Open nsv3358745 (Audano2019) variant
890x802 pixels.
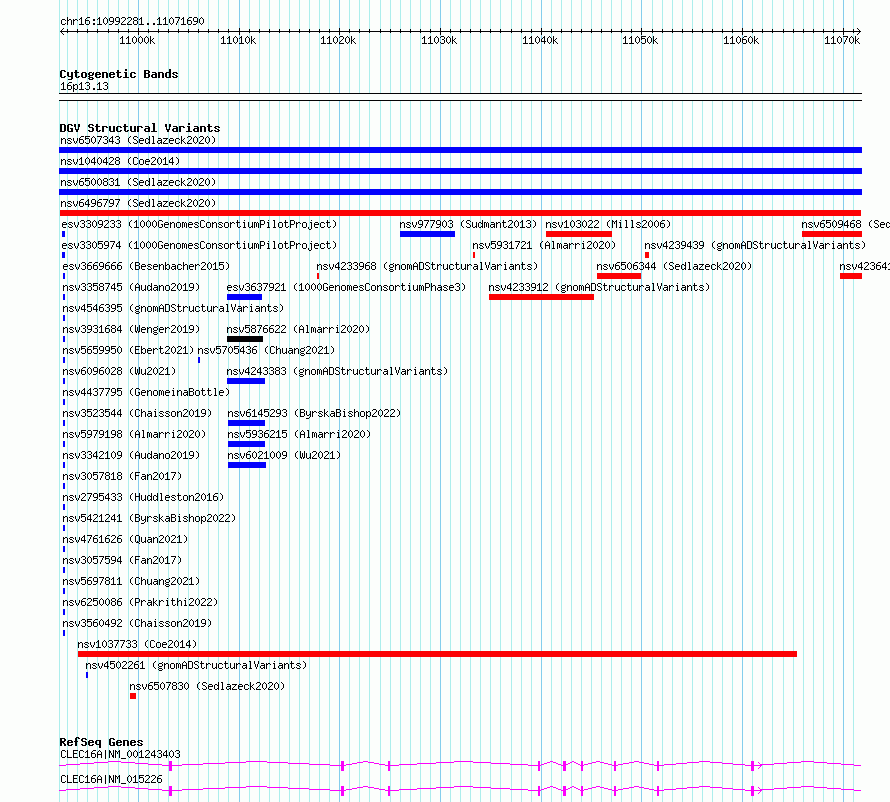(131, 287)
